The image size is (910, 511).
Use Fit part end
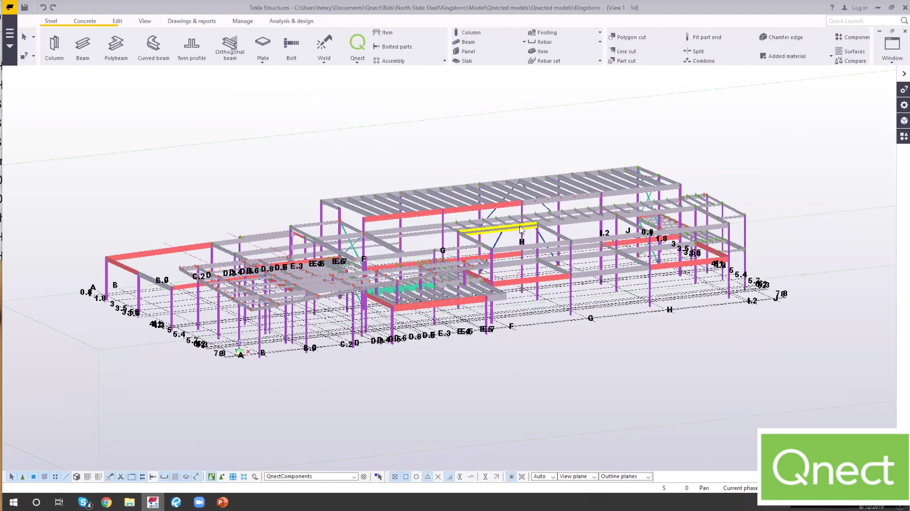click(702, 37)
